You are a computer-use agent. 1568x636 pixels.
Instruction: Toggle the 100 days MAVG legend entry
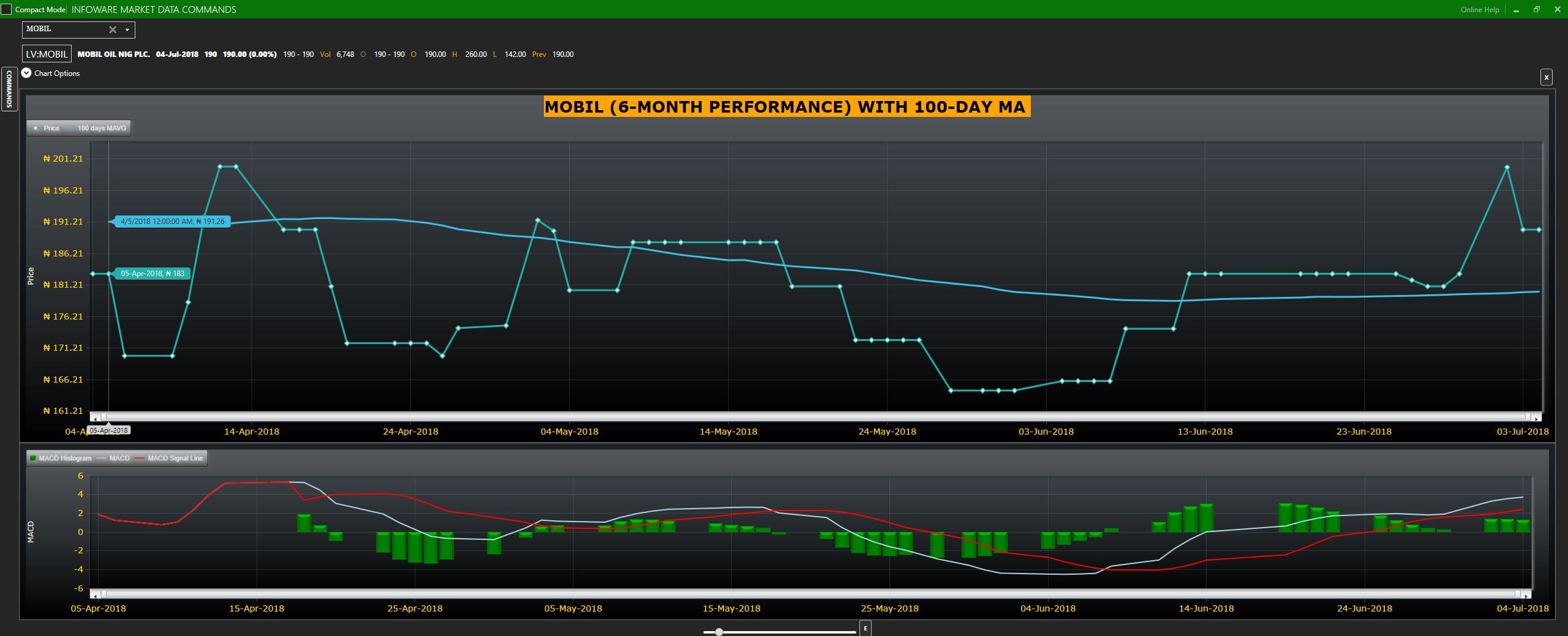tap(96, 128)
